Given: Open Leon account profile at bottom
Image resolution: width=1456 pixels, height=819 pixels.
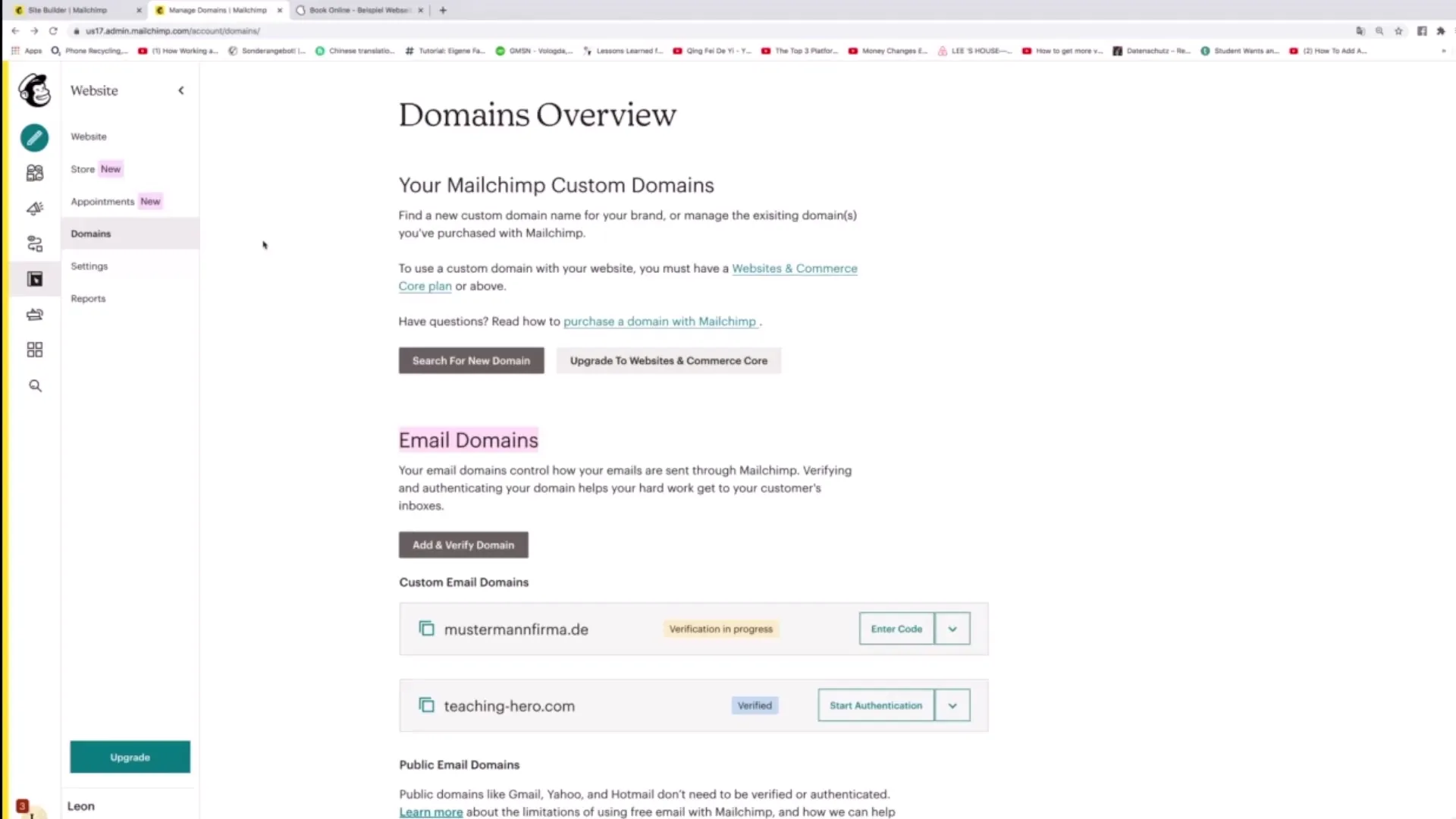Looking at the screenshot, I should pyautogui.click(x=81, y=806).
